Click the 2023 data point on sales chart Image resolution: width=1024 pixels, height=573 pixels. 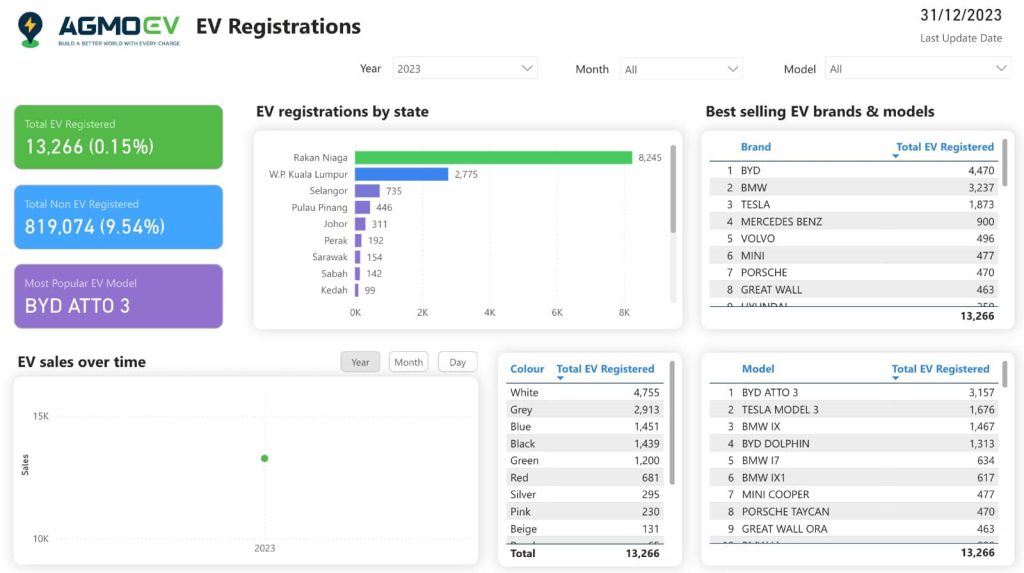tap(265, 458)
